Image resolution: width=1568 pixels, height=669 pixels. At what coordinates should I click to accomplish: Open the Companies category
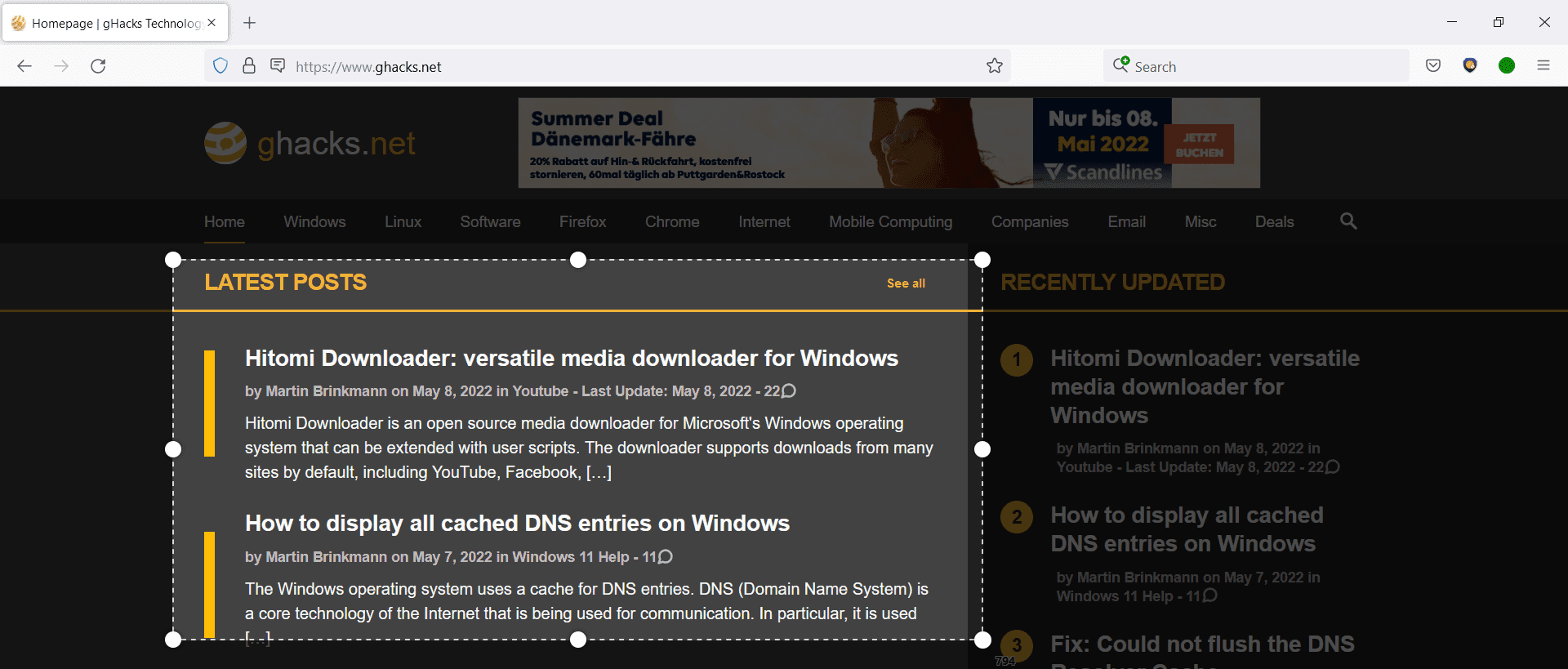1030,222
